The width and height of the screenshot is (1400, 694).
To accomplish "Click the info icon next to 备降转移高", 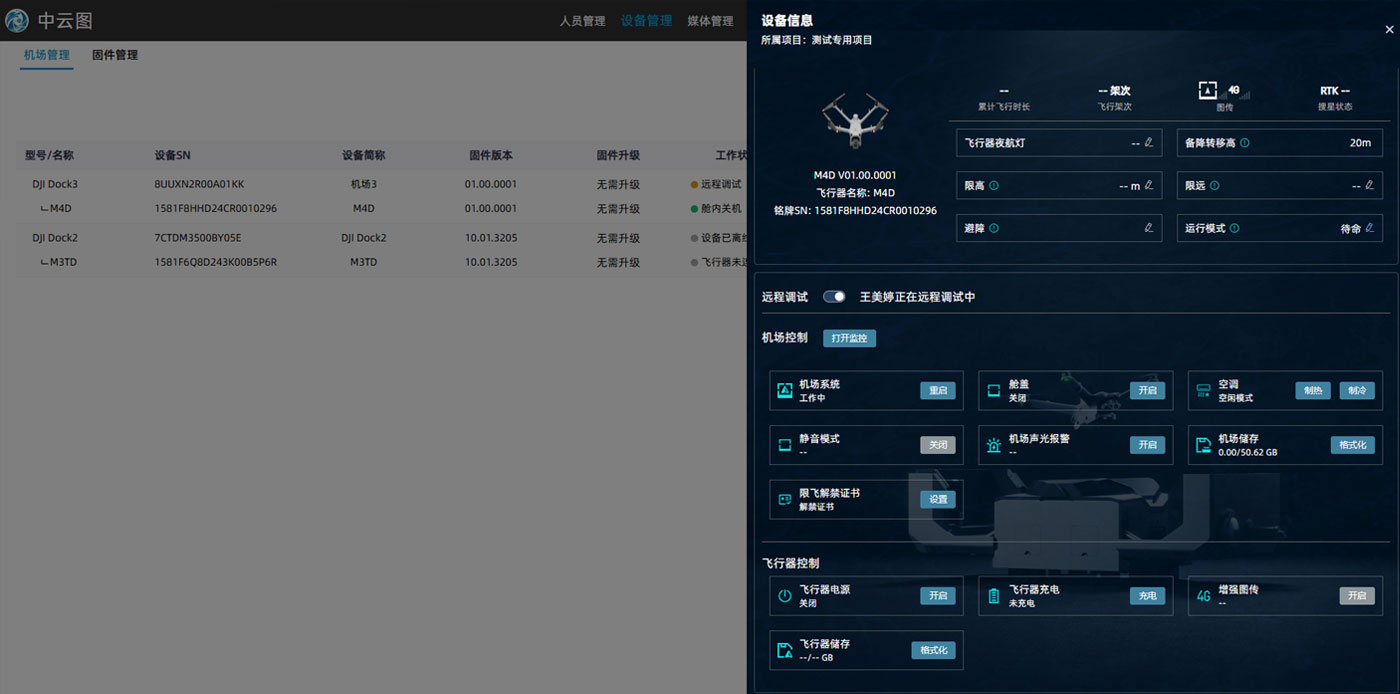I will (1245, 143).
